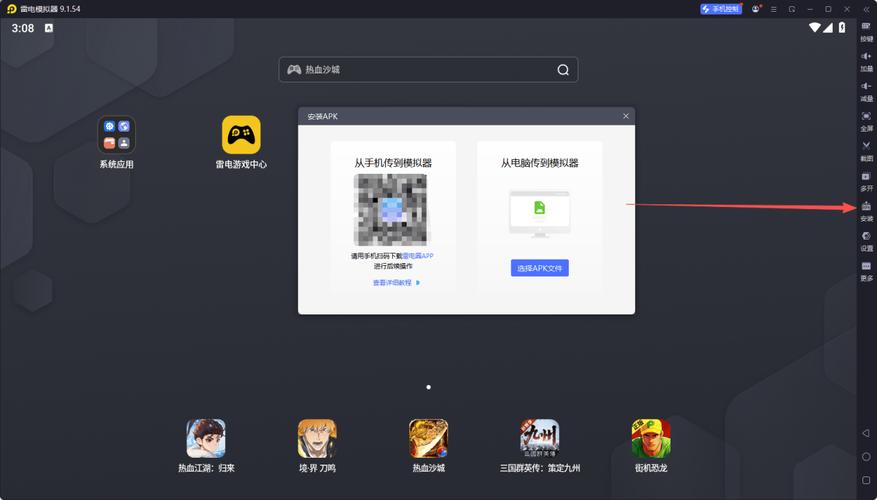877x500 pixels.
Task: Open the 查看详细教程 tutorial link
Action: point(396,283)
